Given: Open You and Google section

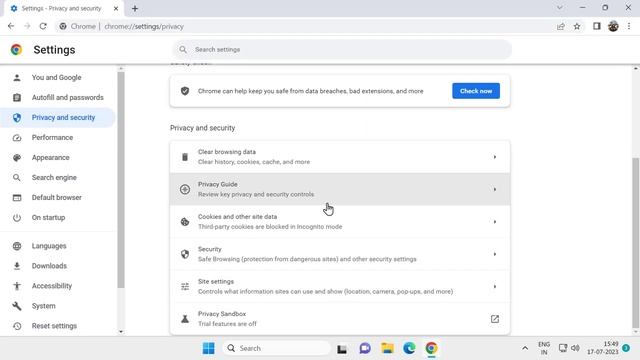Looking at the screenshot, I should (x=57, y=77).
